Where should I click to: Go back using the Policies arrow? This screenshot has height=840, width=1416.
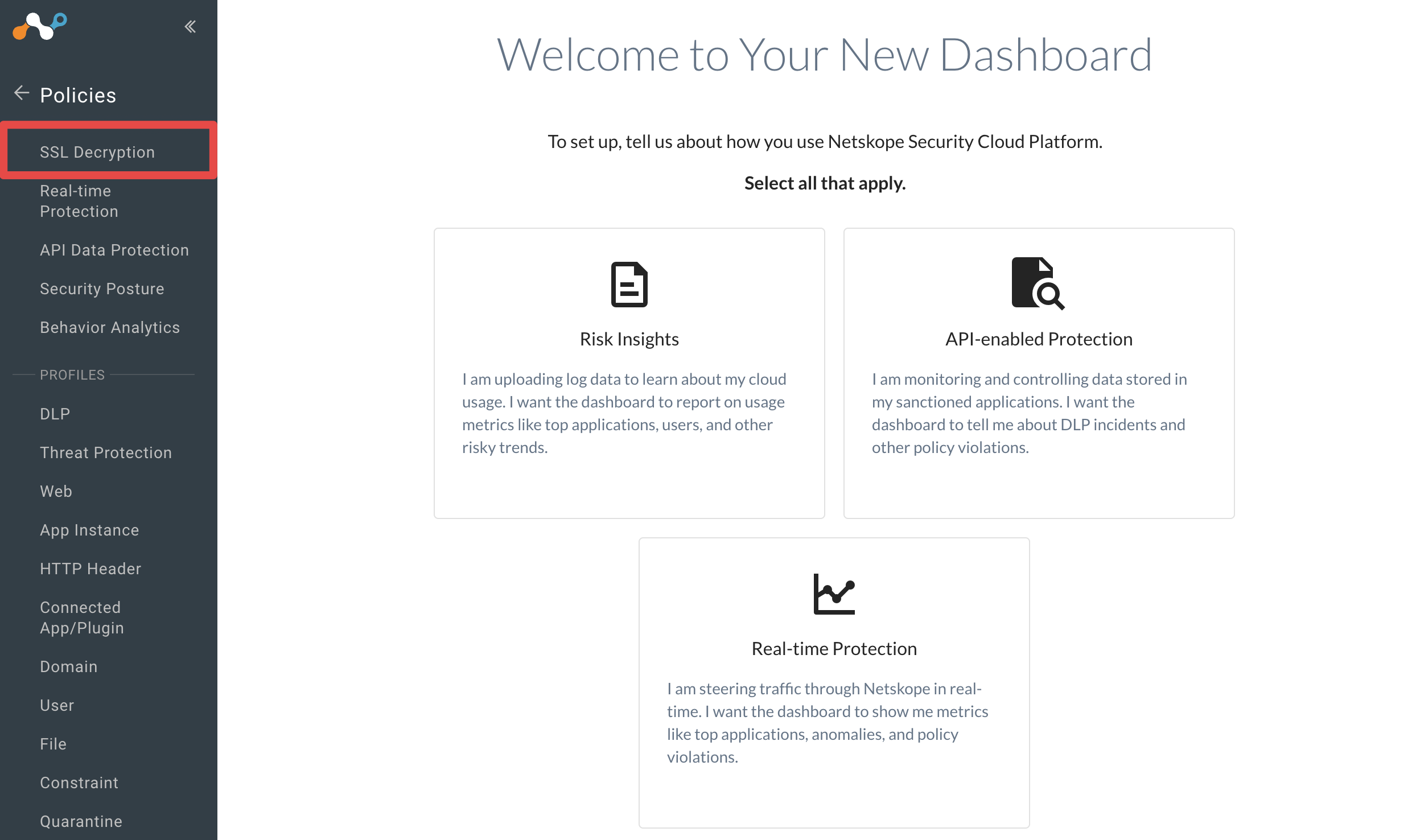pos(22,93)
